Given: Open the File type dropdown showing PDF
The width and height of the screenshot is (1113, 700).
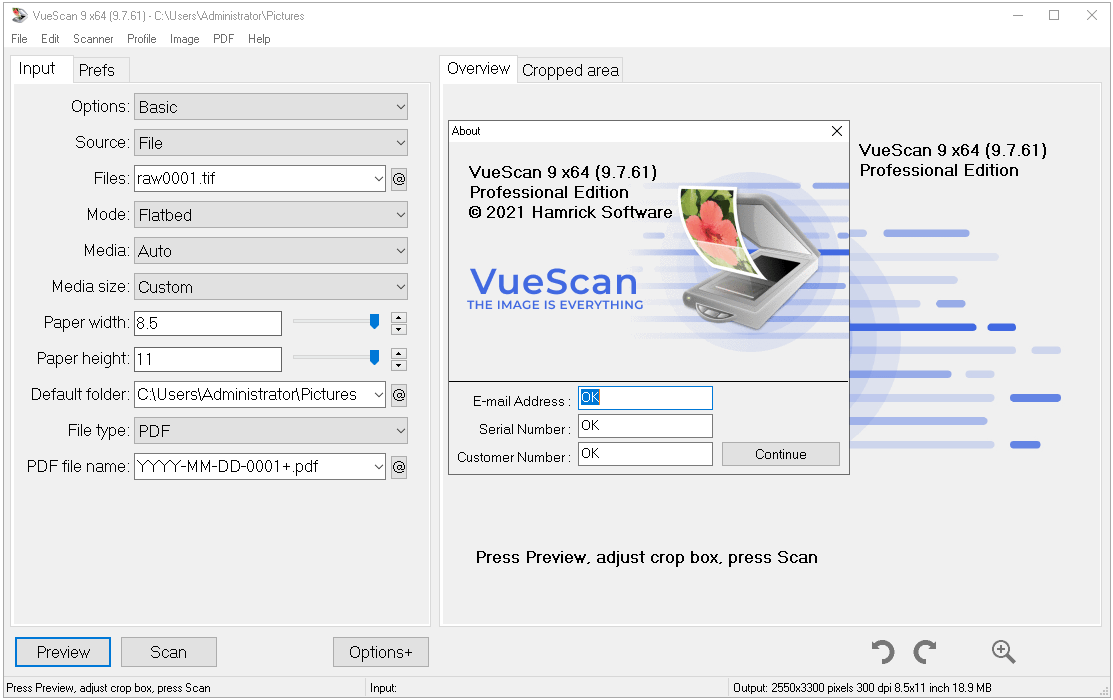Looking at the screenshot, I should tap(270, 431).
